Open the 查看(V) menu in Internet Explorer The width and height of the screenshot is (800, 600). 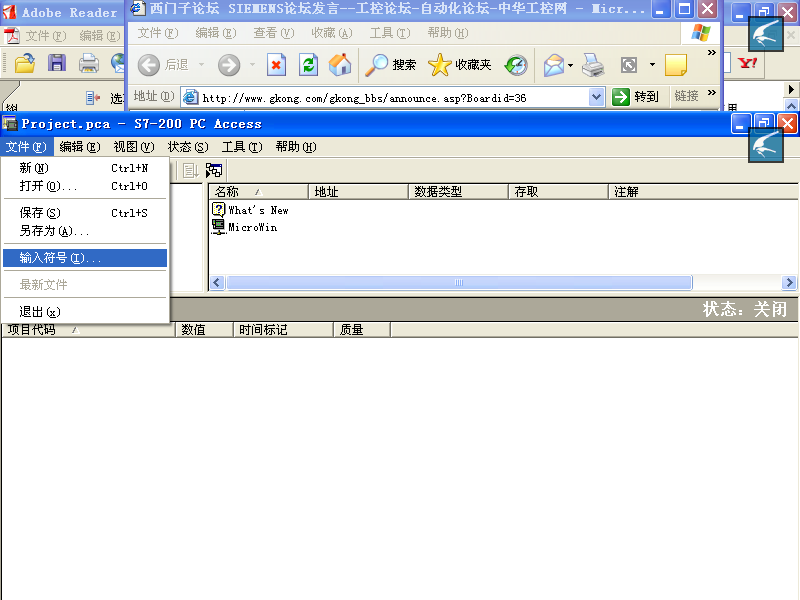(x=274, y=33)
